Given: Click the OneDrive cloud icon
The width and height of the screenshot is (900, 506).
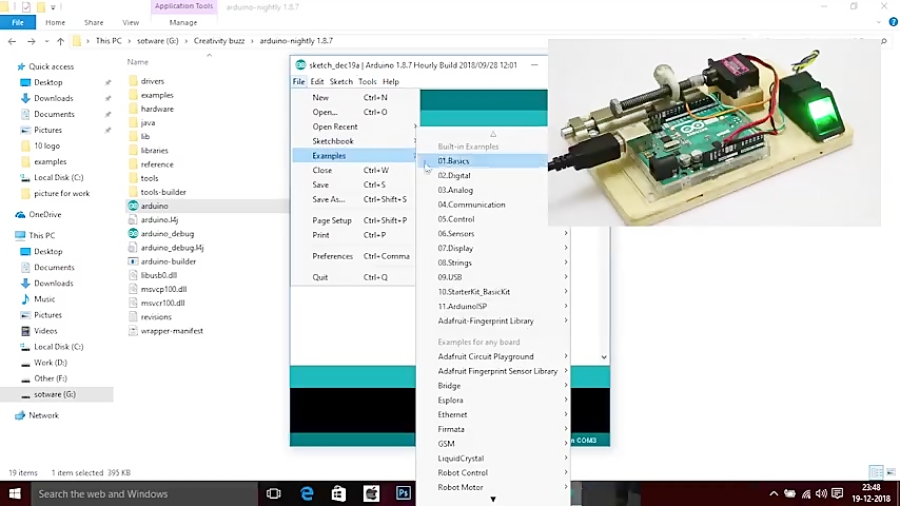Looking at the screenshot, I should click(x=20, y=215).
